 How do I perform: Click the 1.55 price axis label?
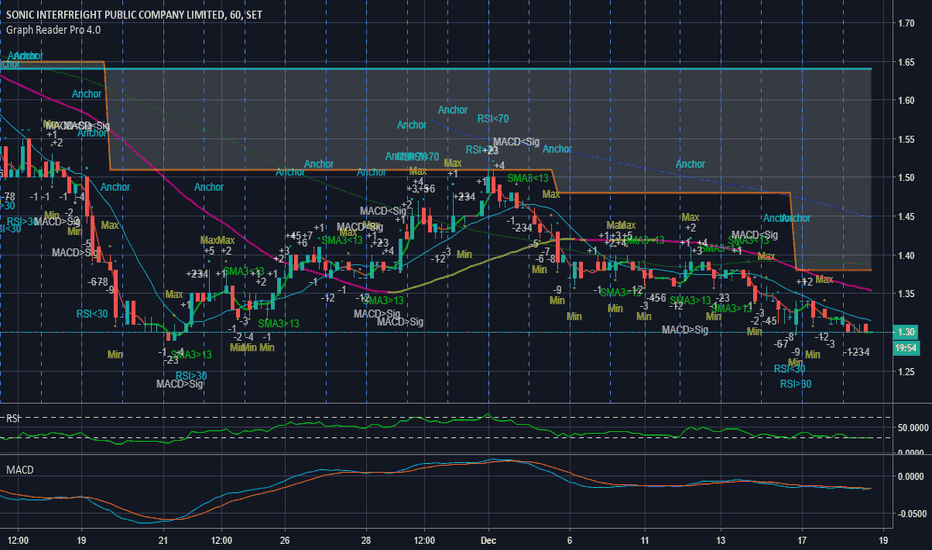pyautogui.click(x=906, y=139)
